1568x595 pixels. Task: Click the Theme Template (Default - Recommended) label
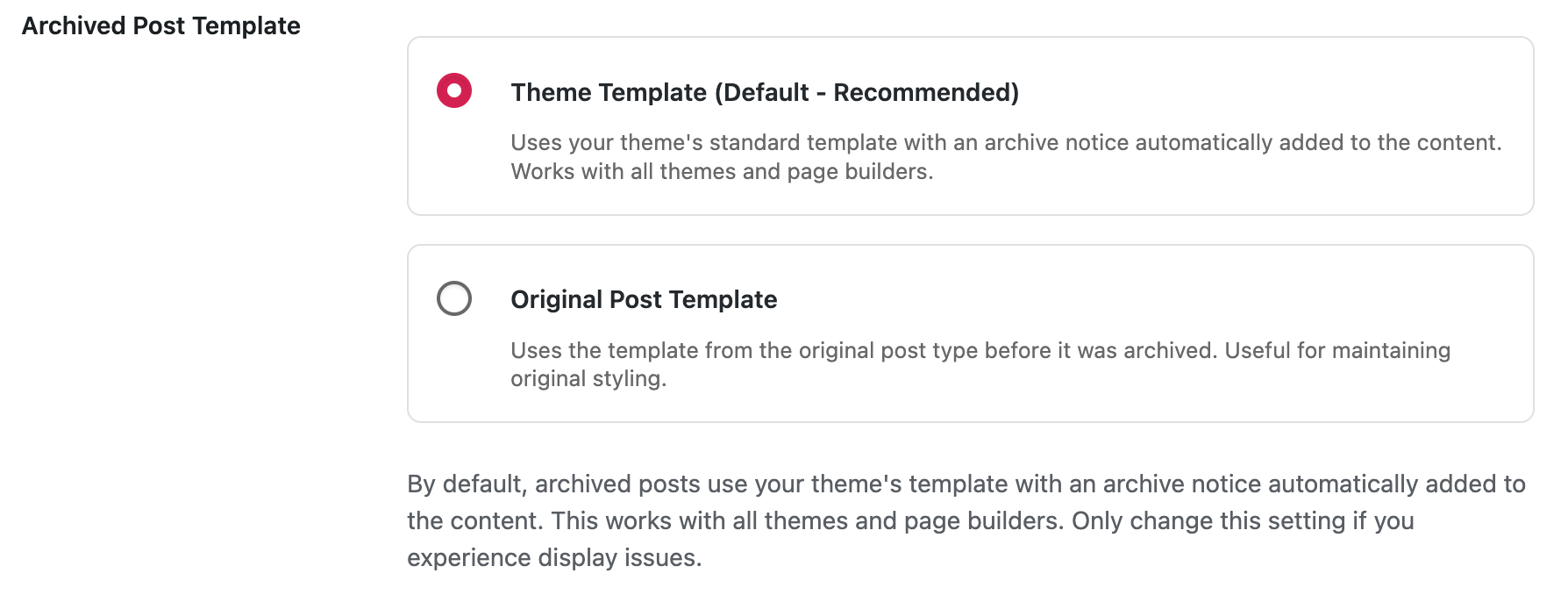tap(765, 91)
